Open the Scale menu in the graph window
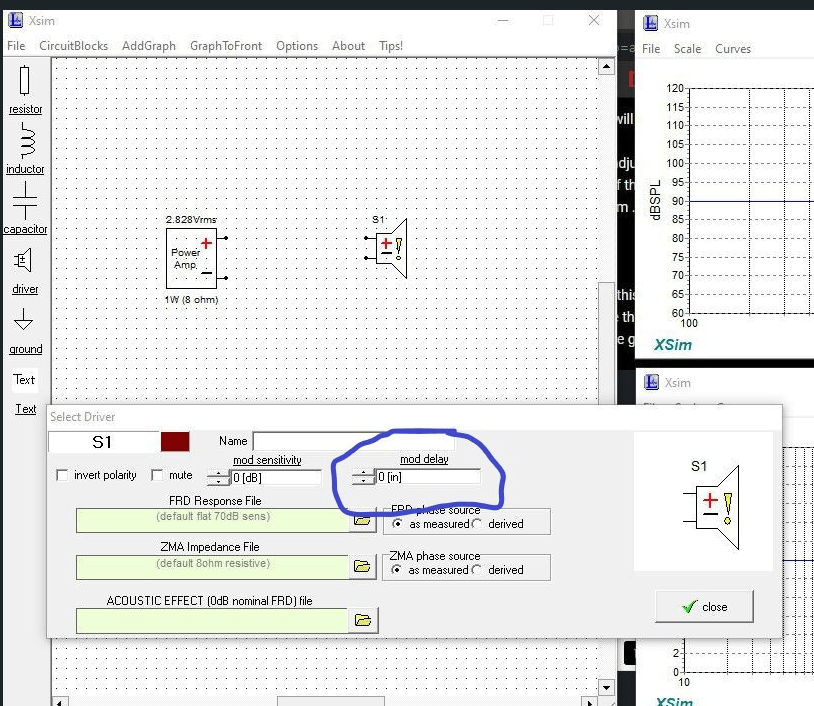 [x=687, y=49]
